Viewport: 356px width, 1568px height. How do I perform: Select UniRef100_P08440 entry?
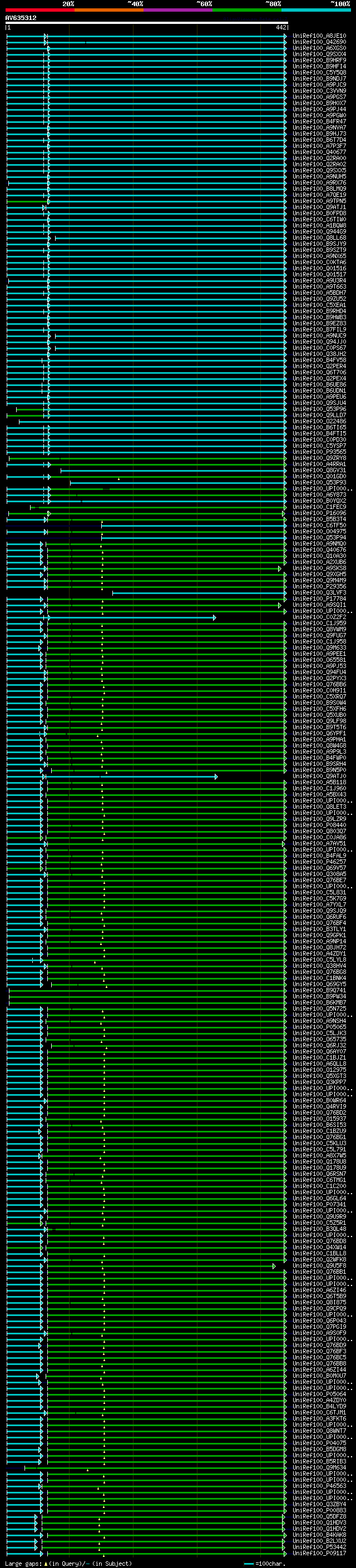point(319,825)
